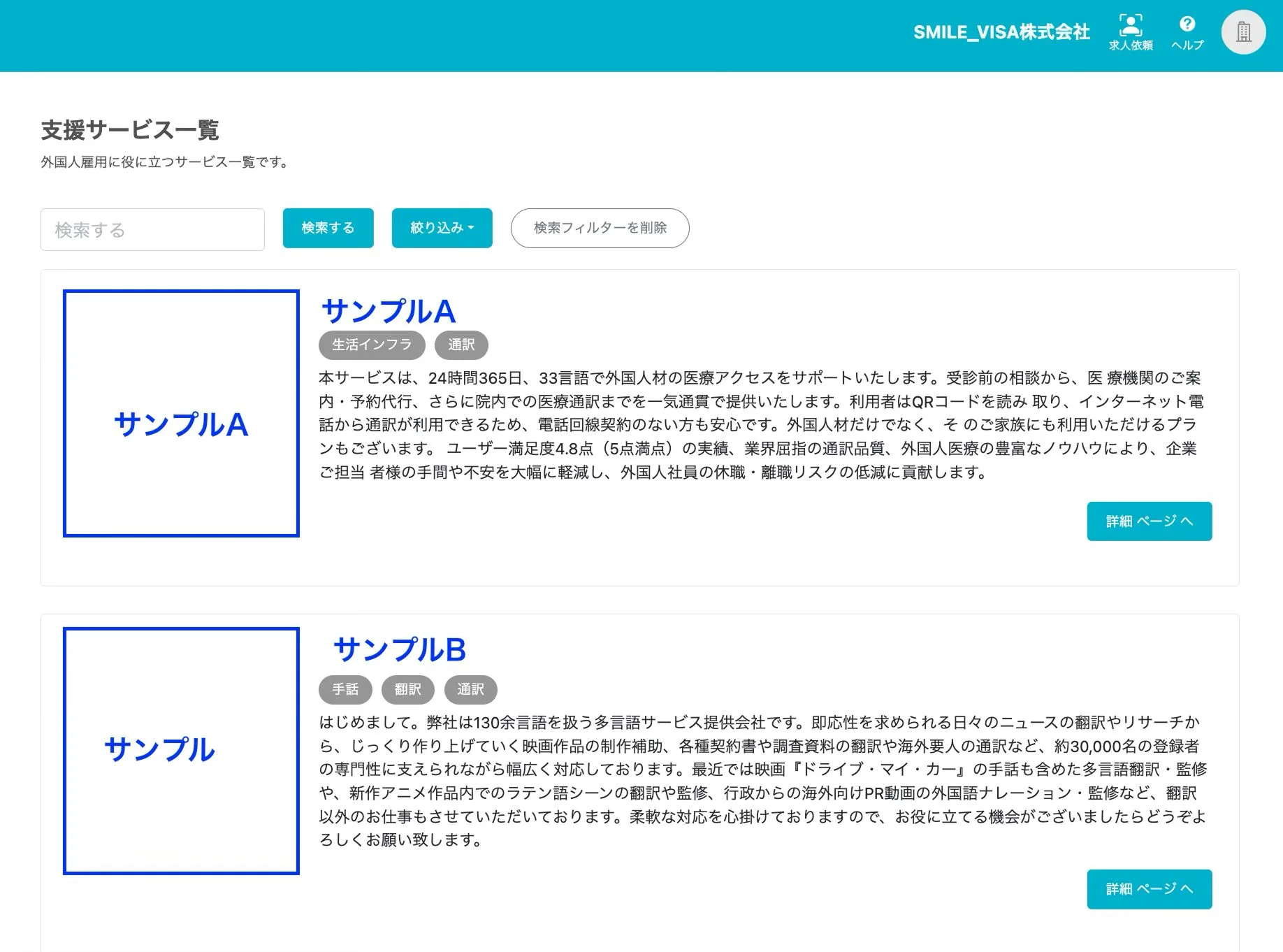
Task: Click 詳細ページへ for サンプルA
Action: [1149, 521]
